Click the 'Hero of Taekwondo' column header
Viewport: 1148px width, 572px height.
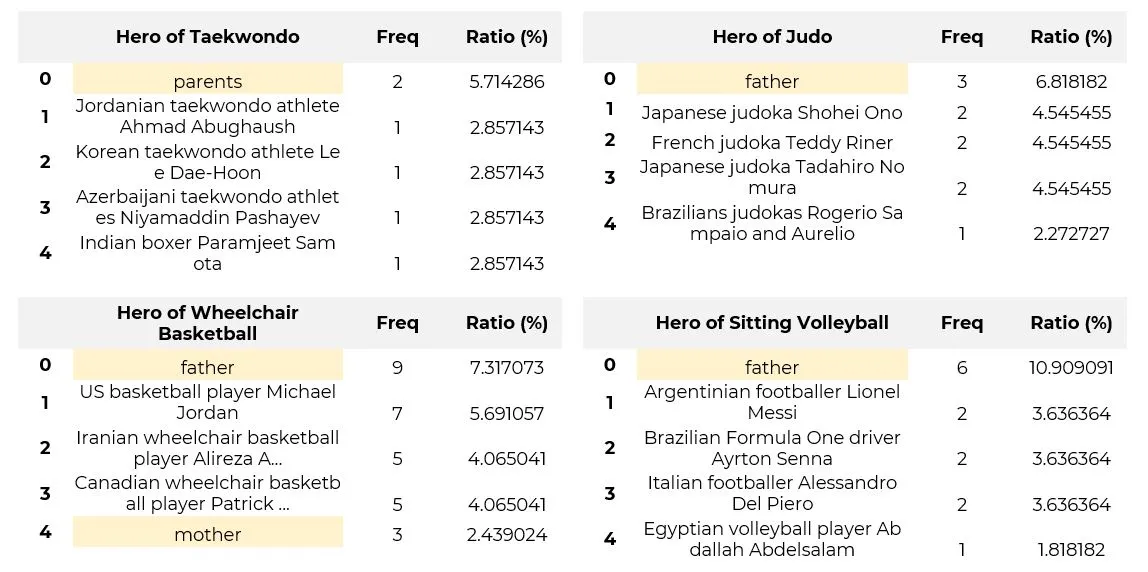click(x=207, y=37)
